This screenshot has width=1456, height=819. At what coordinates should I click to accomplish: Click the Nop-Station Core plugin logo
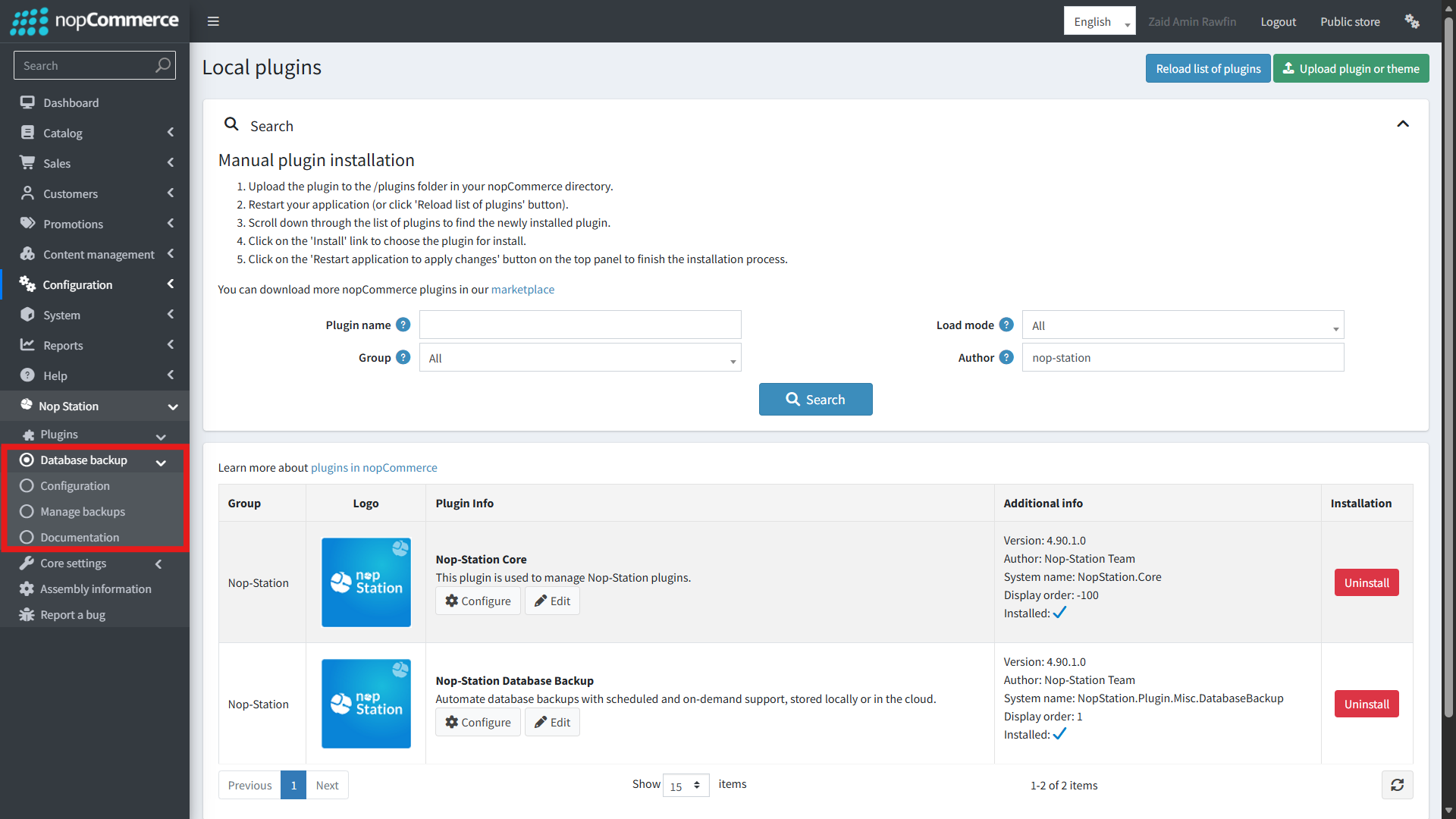coord(366,582)
